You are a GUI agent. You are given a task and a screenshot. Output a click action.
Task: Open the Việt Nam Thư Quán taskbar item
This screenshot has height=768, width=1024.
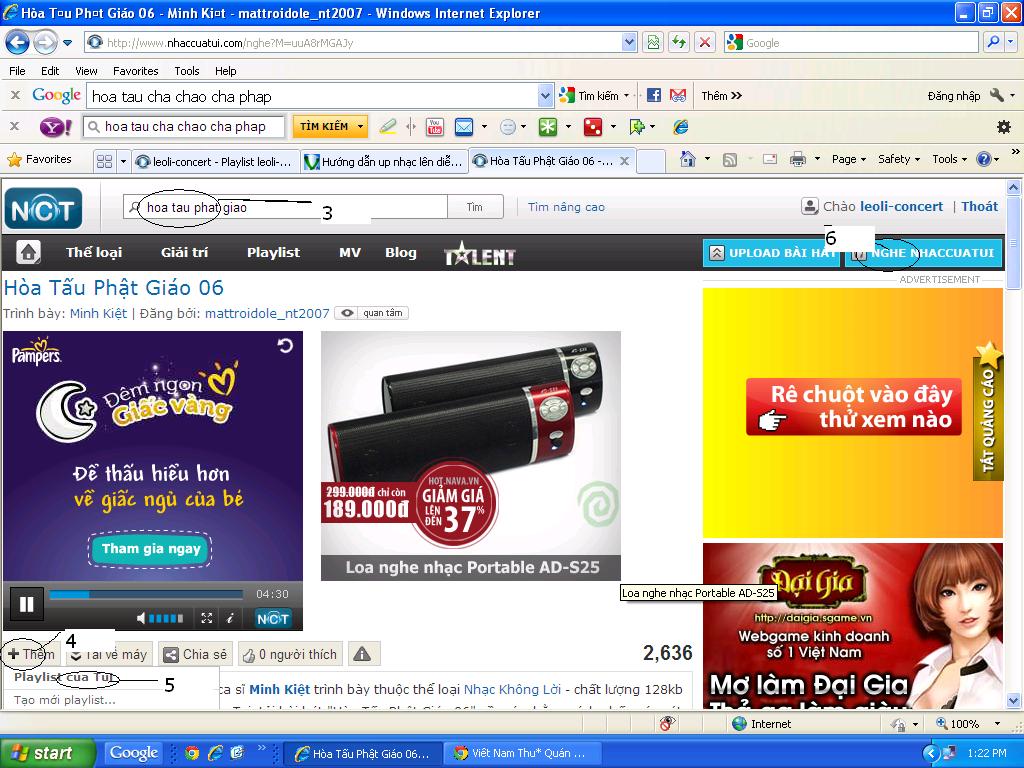(520, 754)
